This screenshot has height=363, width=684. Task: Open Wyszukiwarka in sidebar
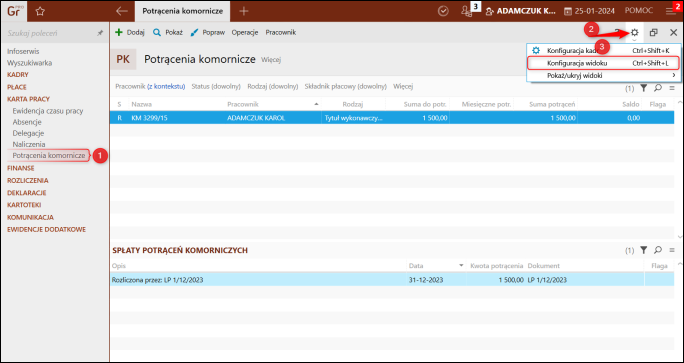(30, 63)
